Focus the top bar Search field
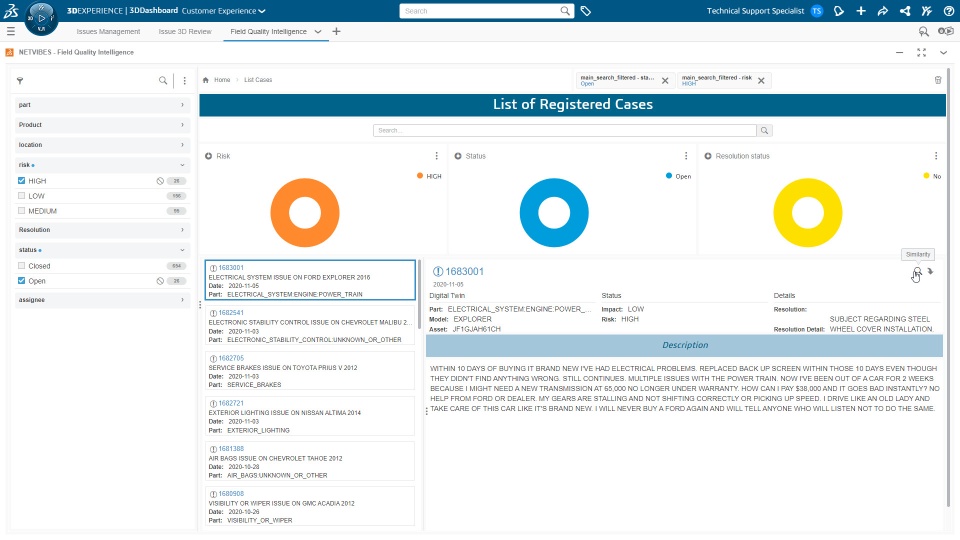 (479, 11)
